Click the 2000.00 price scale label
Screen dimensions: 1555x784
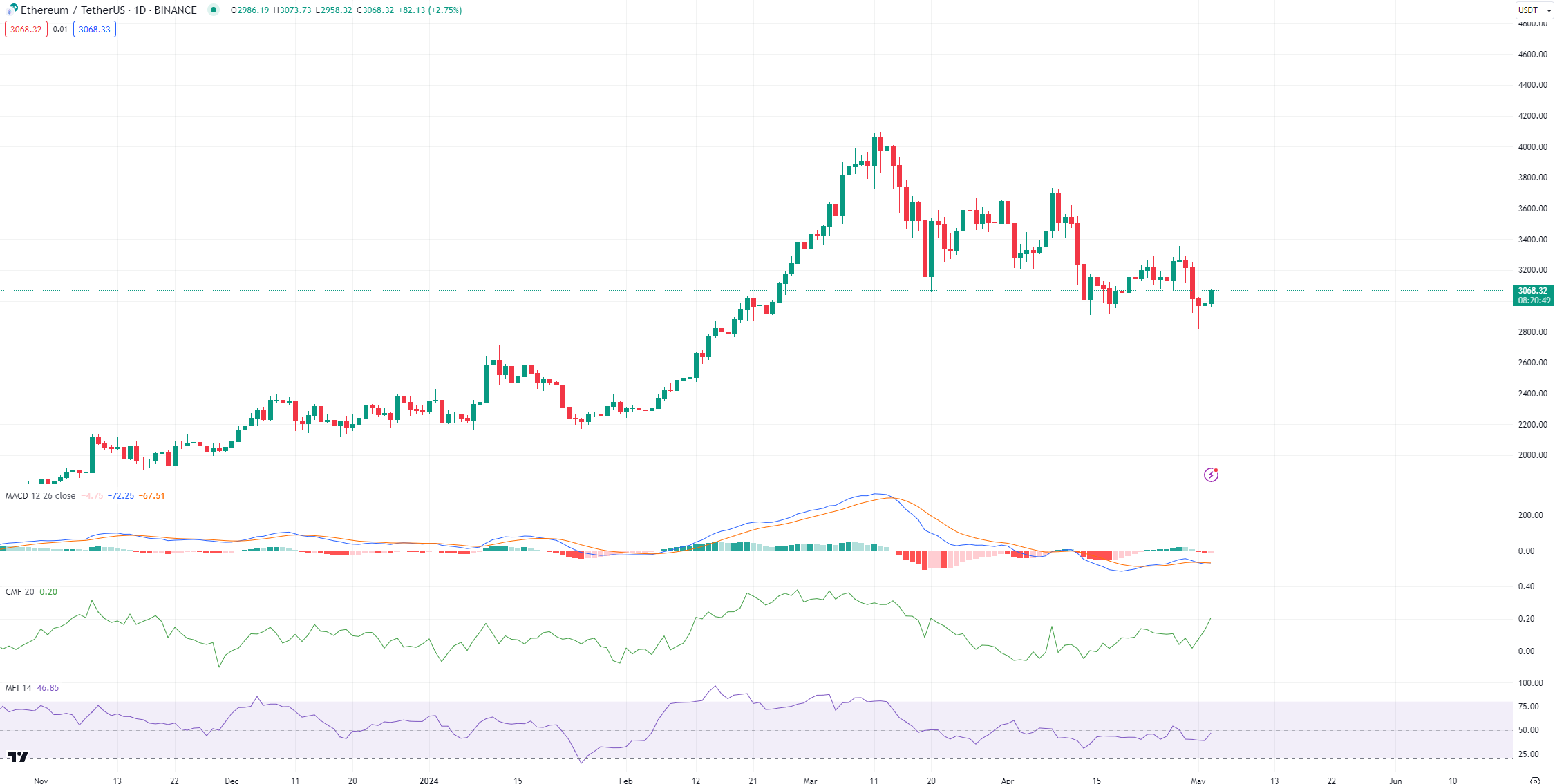coord(1532,455)
